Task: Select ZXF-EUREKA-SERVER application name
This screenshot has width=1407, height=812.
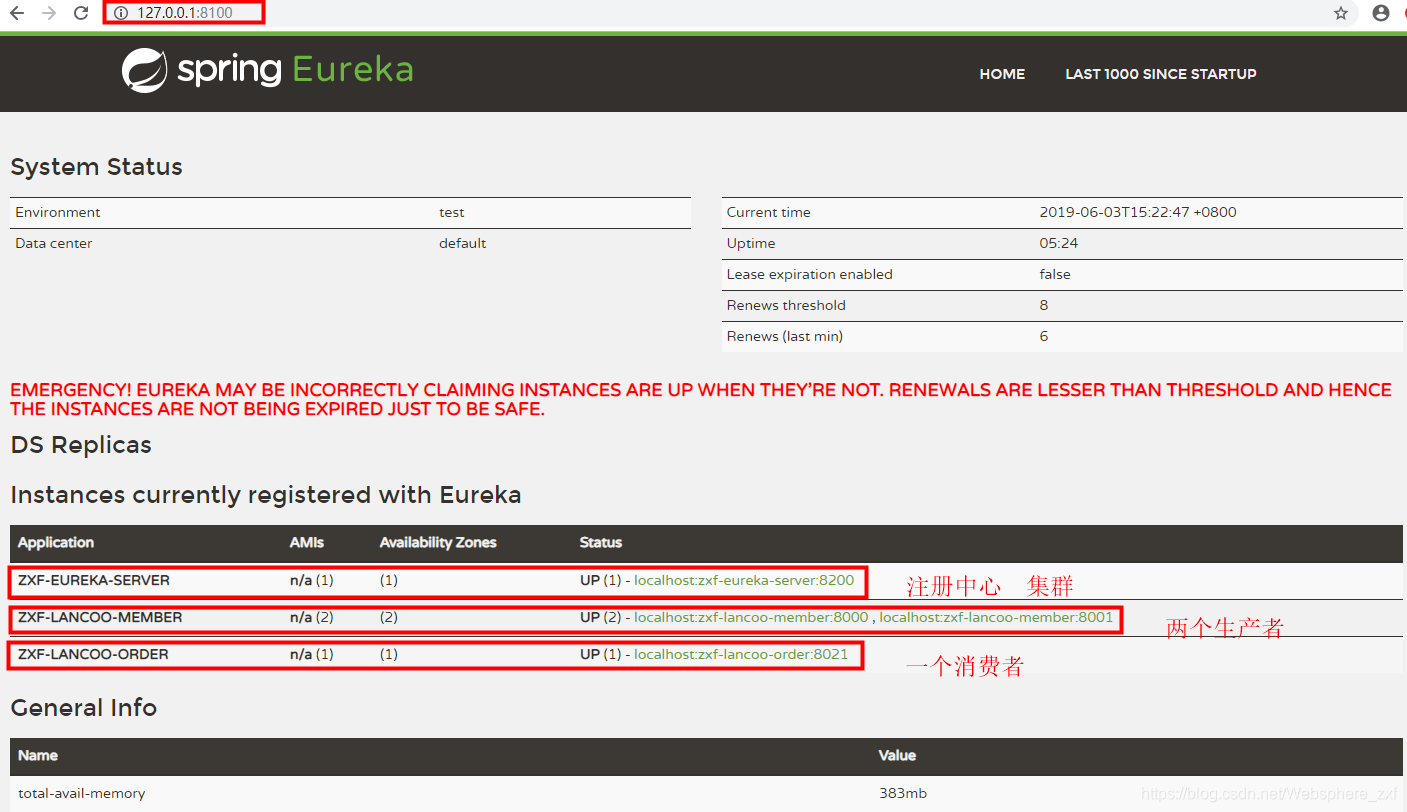Action: (x=94, y=580)
